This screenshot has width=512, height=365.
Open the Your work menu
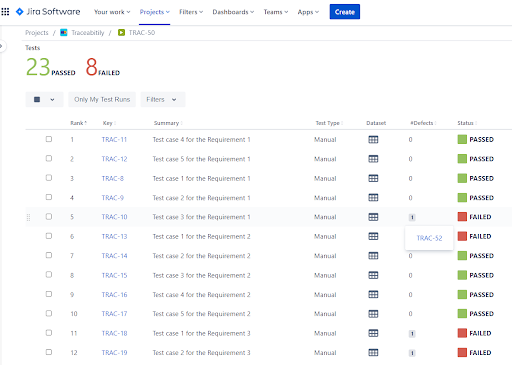112,12
